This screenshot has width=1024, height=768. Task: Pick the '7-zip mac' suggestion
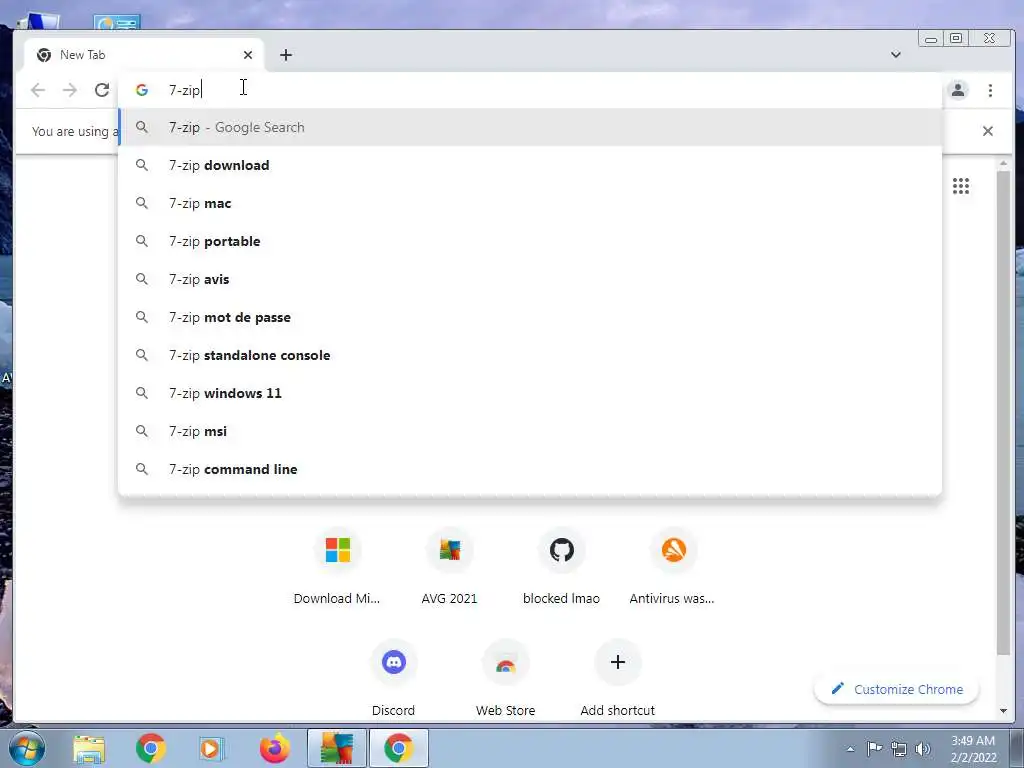530,203
